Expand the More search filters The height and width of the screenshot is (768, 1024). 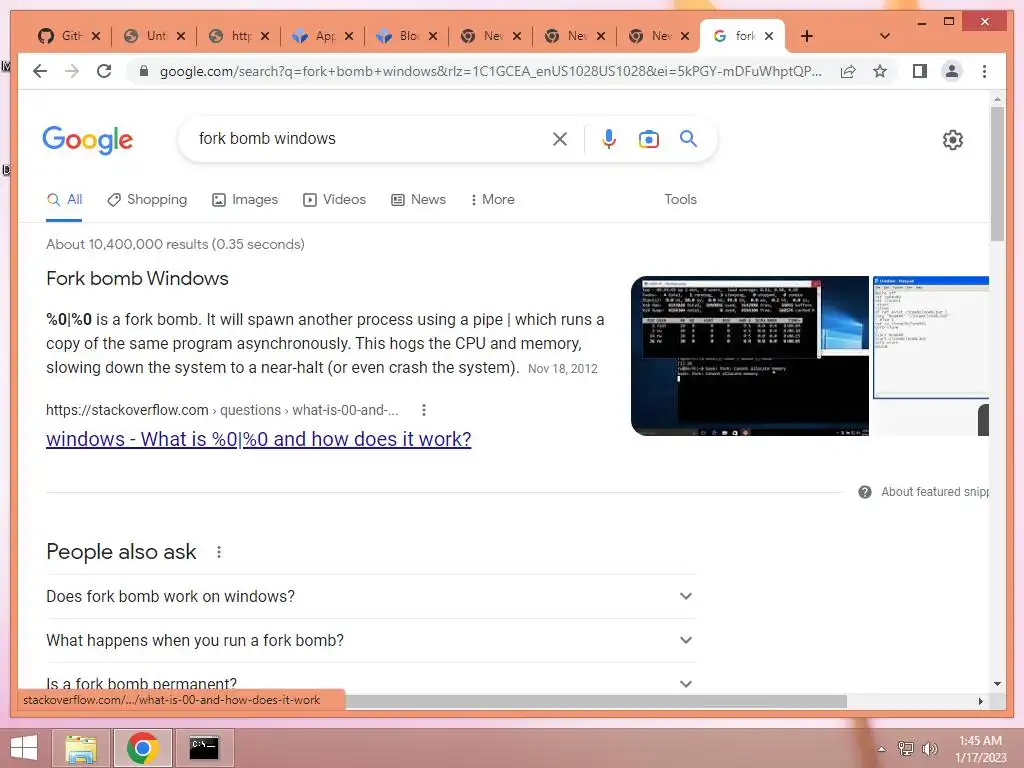coord(492,199)
